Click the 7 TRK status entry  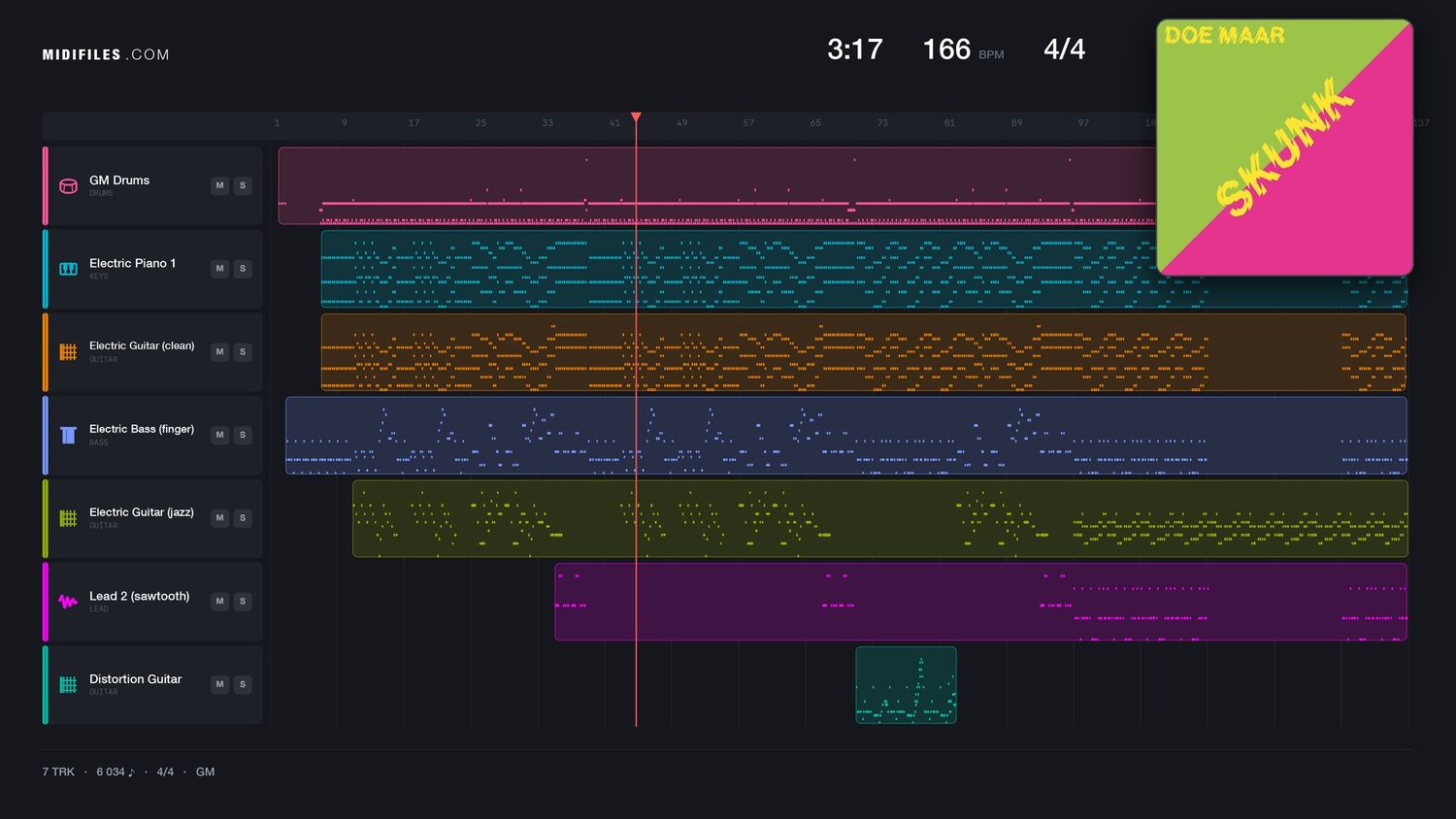click(58, 772)
